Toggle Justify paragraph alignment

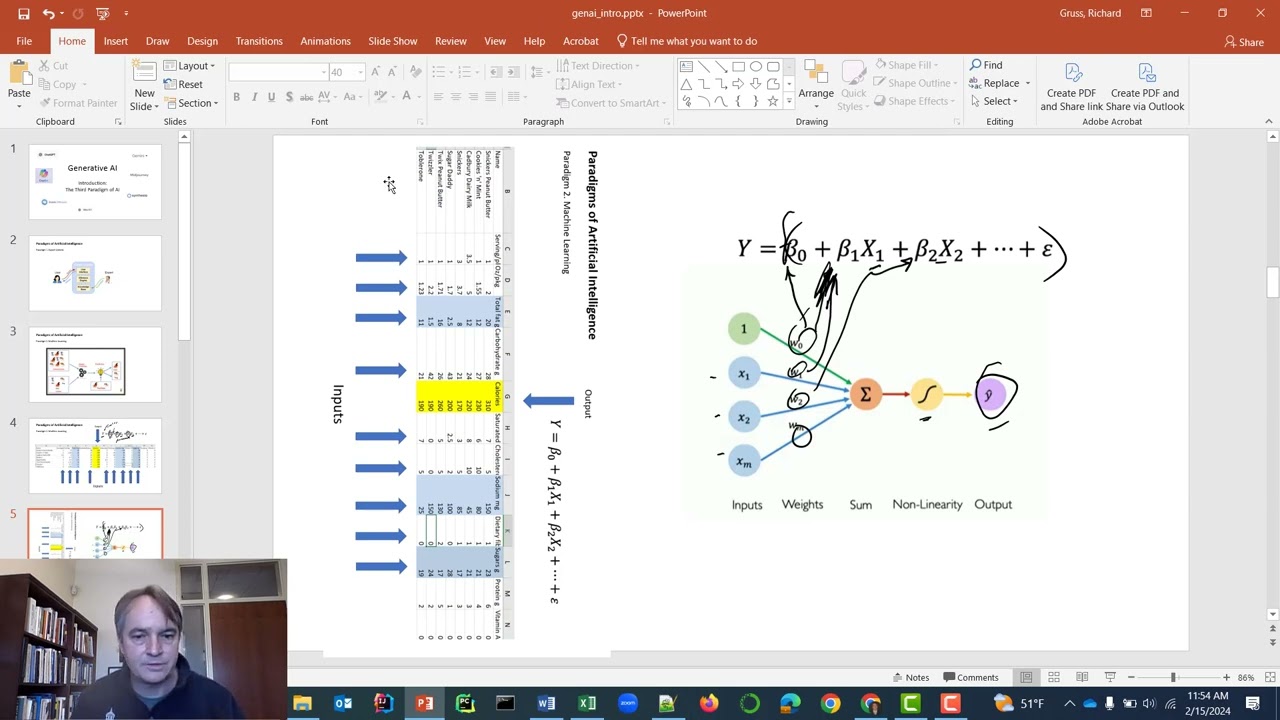point(490,97)
